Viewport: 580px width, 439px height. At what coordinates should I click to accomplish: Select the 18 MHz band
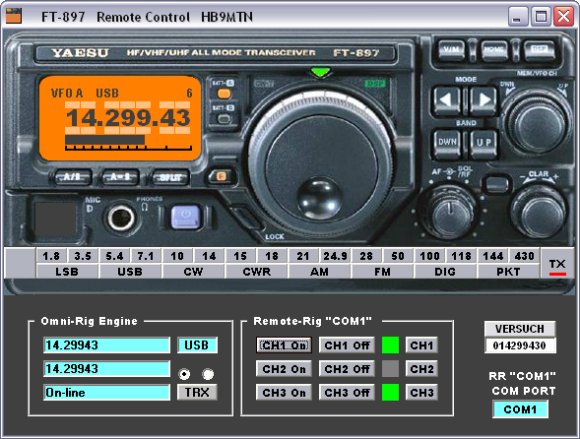272,256
